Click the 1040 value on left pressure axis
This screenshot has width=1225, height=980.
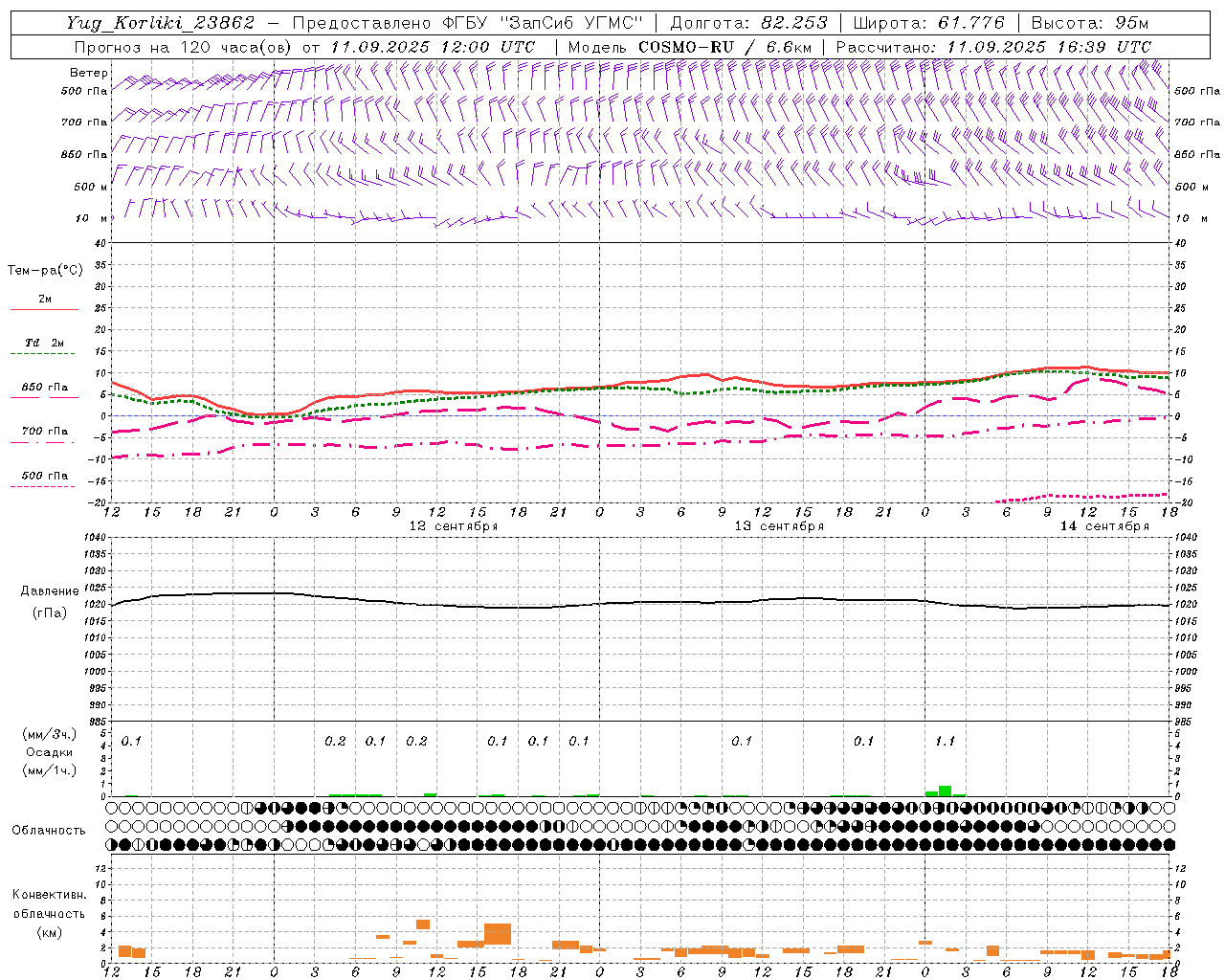[x=95, y=538]
